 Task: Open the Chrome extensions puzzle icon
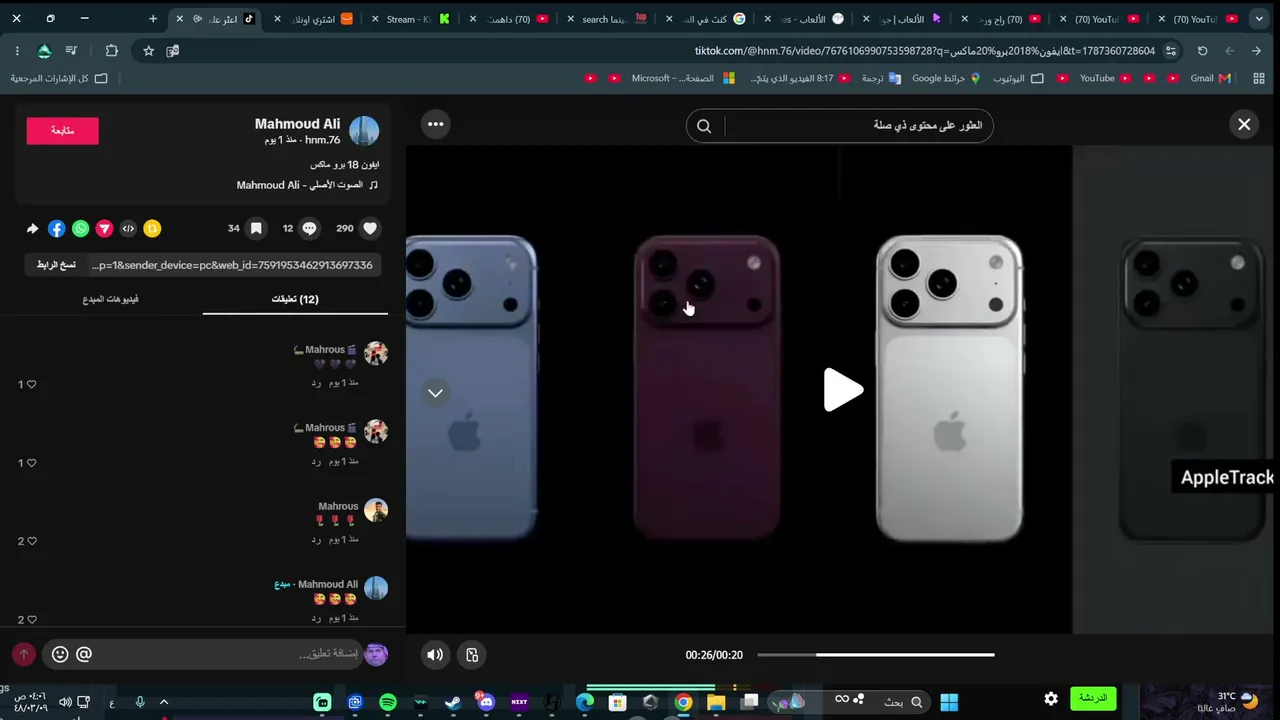click(x=111, y=51)
